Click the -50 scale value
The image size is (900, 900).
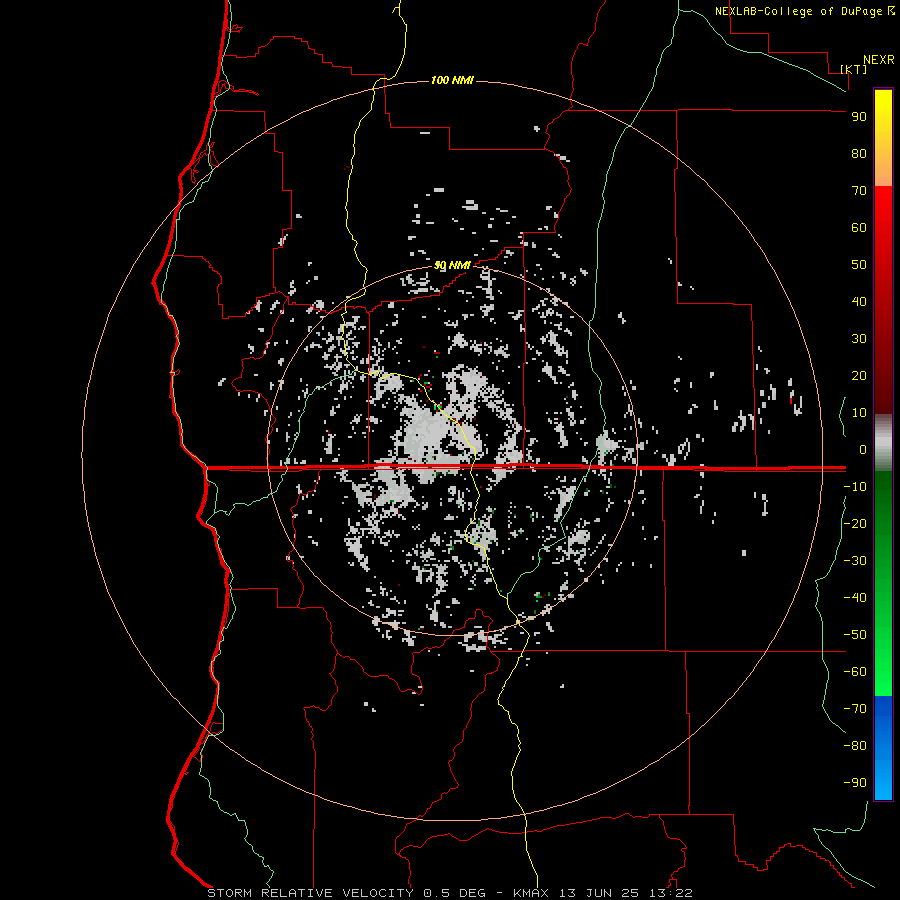click(x=855, y=635)
